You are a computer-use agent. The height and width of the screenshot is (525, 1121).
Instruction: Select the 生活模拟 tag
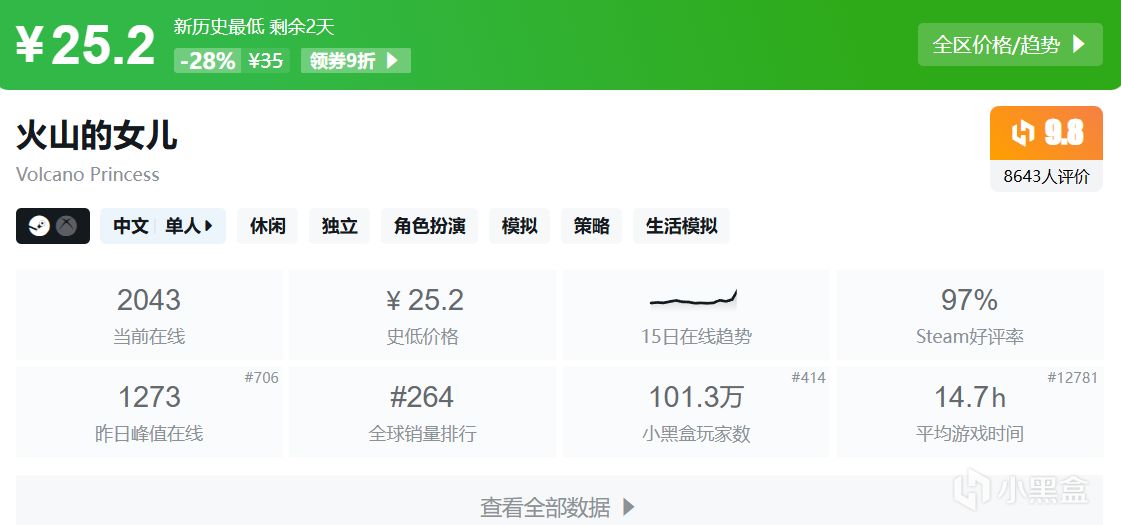[681, 226]
